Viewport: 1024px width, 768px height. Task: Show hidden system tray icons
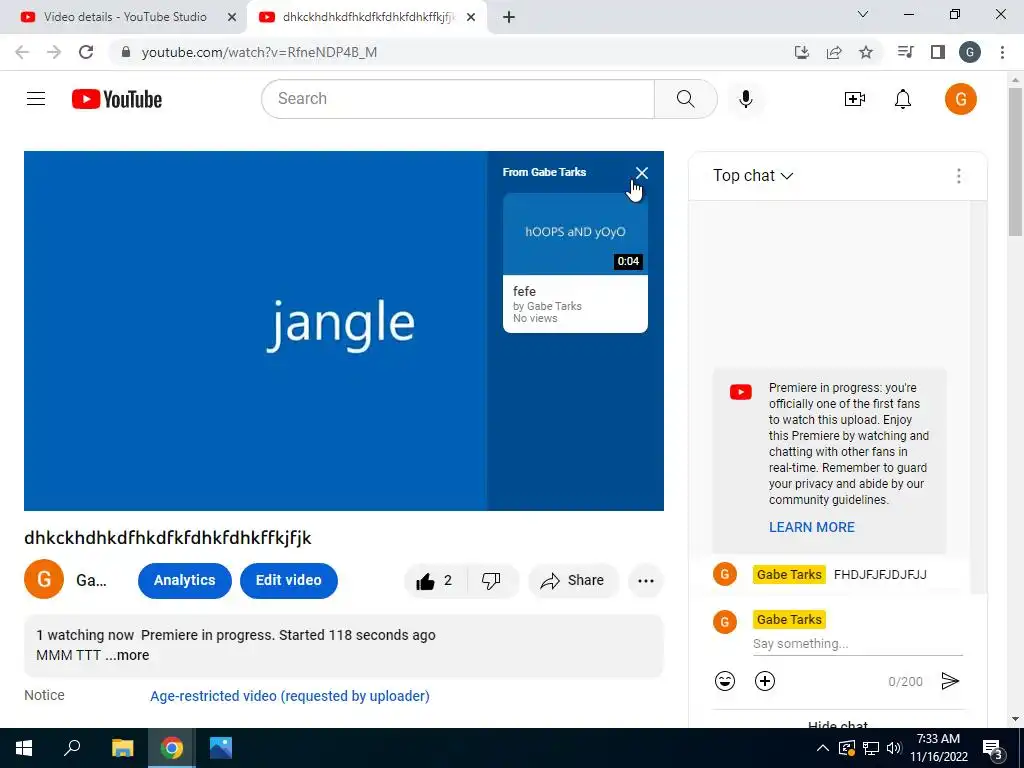(823, 748)
